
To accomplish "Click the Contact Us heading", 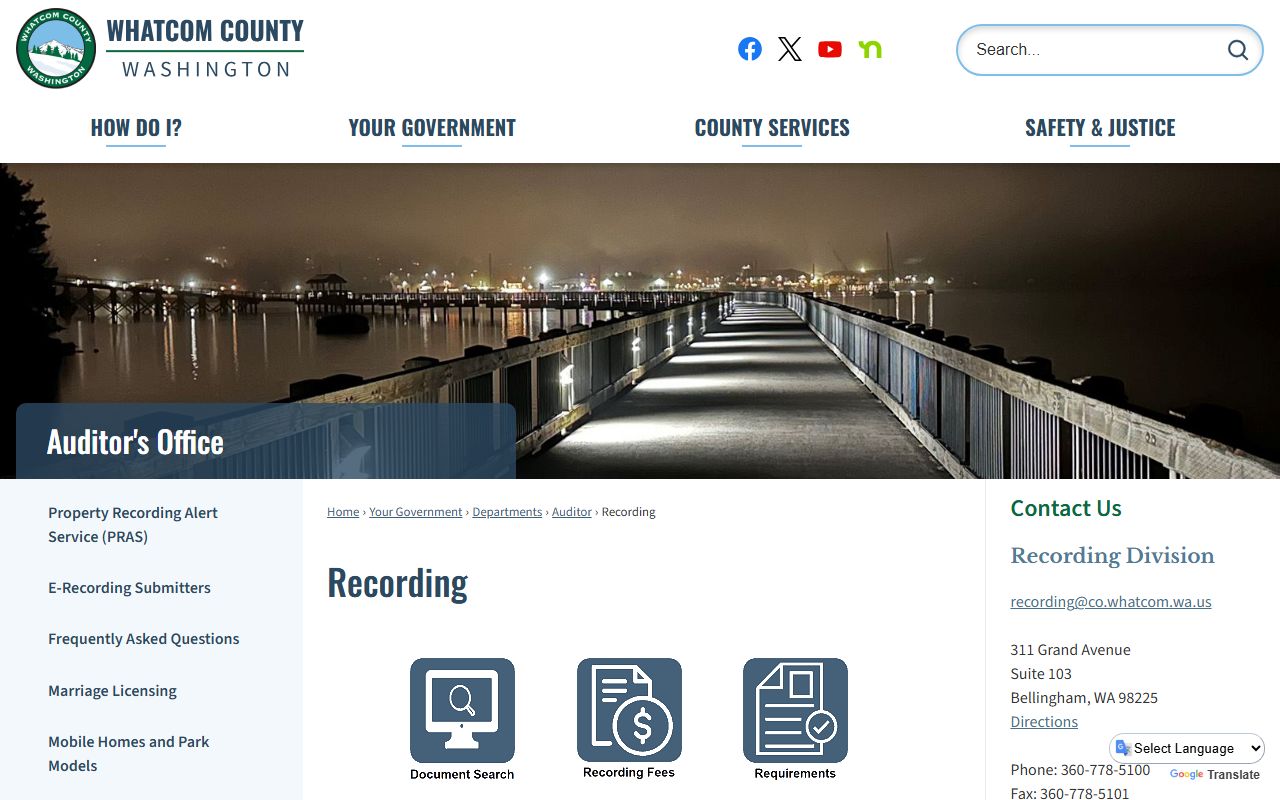I will coord(1066,508).
